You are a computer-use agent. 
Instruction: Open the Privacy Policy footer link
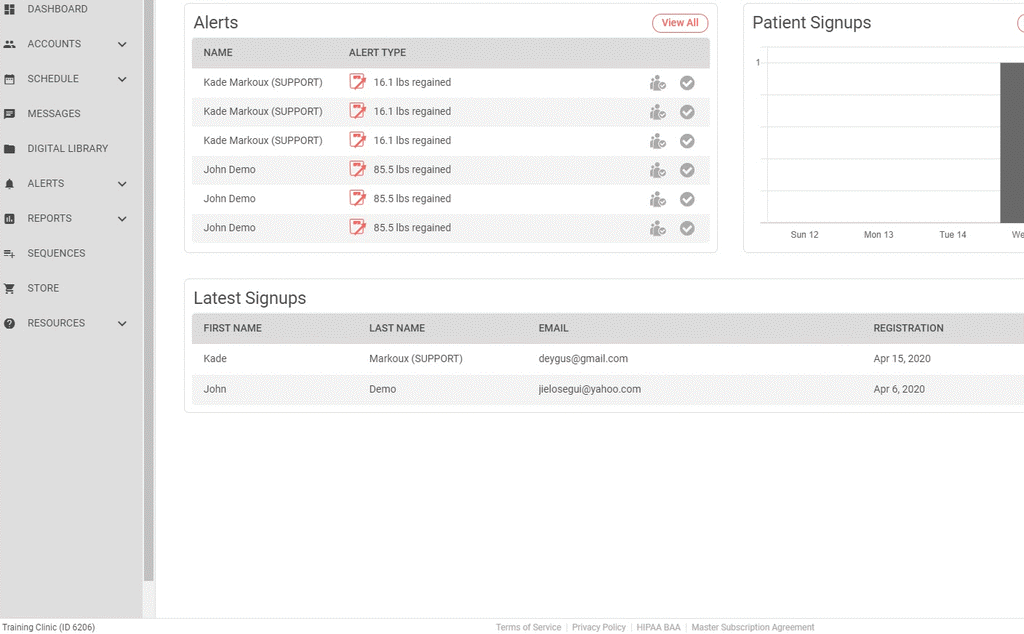click(x=599, y=627)
